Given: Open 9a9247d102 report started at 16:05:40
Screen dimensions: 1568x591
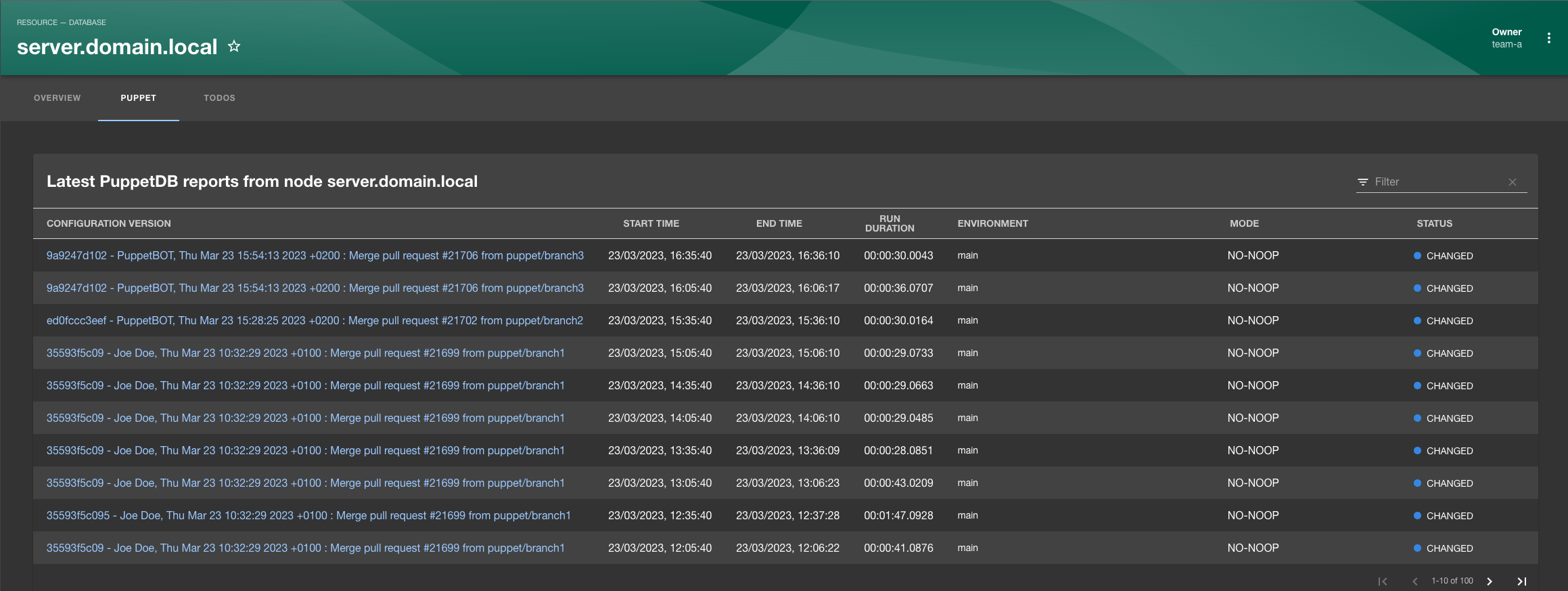Looking at the screenshot, I should click(x=315, y=288).
